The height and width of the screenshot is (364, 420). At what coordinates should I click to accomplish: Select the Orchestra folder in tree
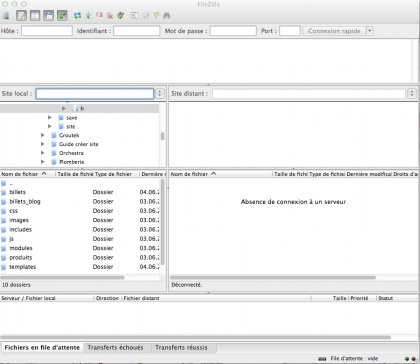[x=71, y=153]
